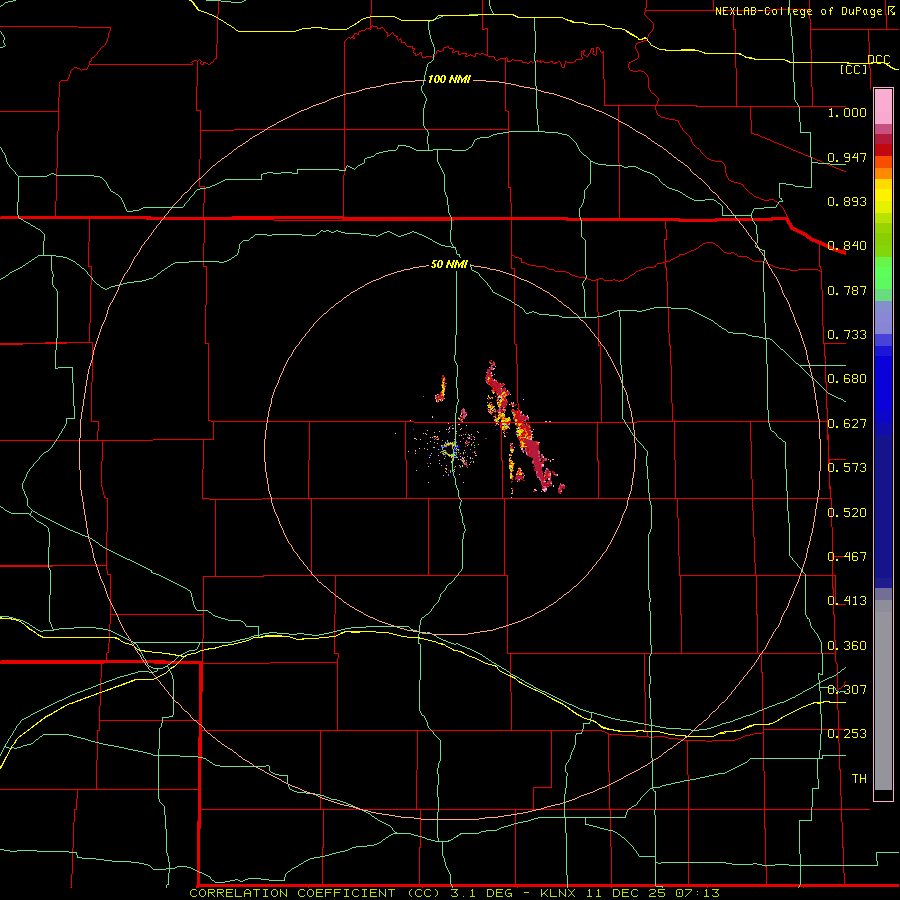Select the pink swatch at top of color bar
The image size is (900, 900).
(883, 107)
